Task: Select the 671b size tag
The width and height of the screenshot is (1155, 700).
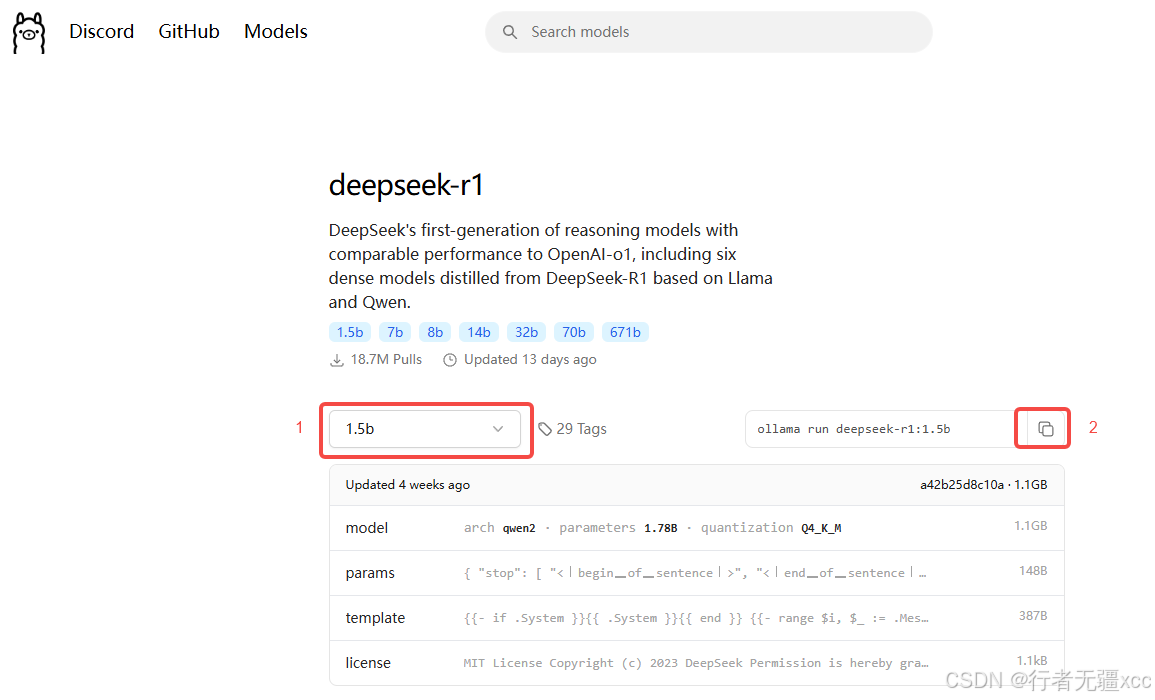Action: tap(625, 332)
